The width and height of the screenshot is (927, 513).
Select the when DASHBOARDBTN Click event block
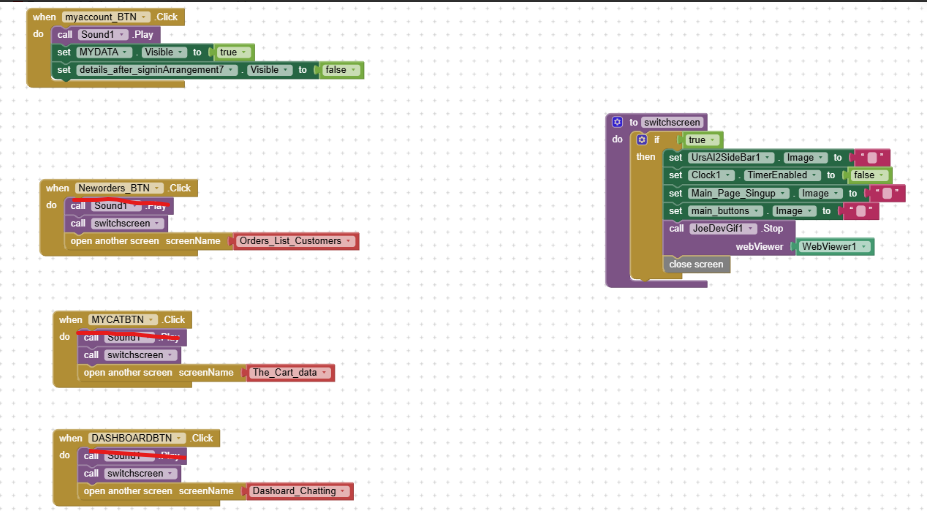click(x=70, y=438)
